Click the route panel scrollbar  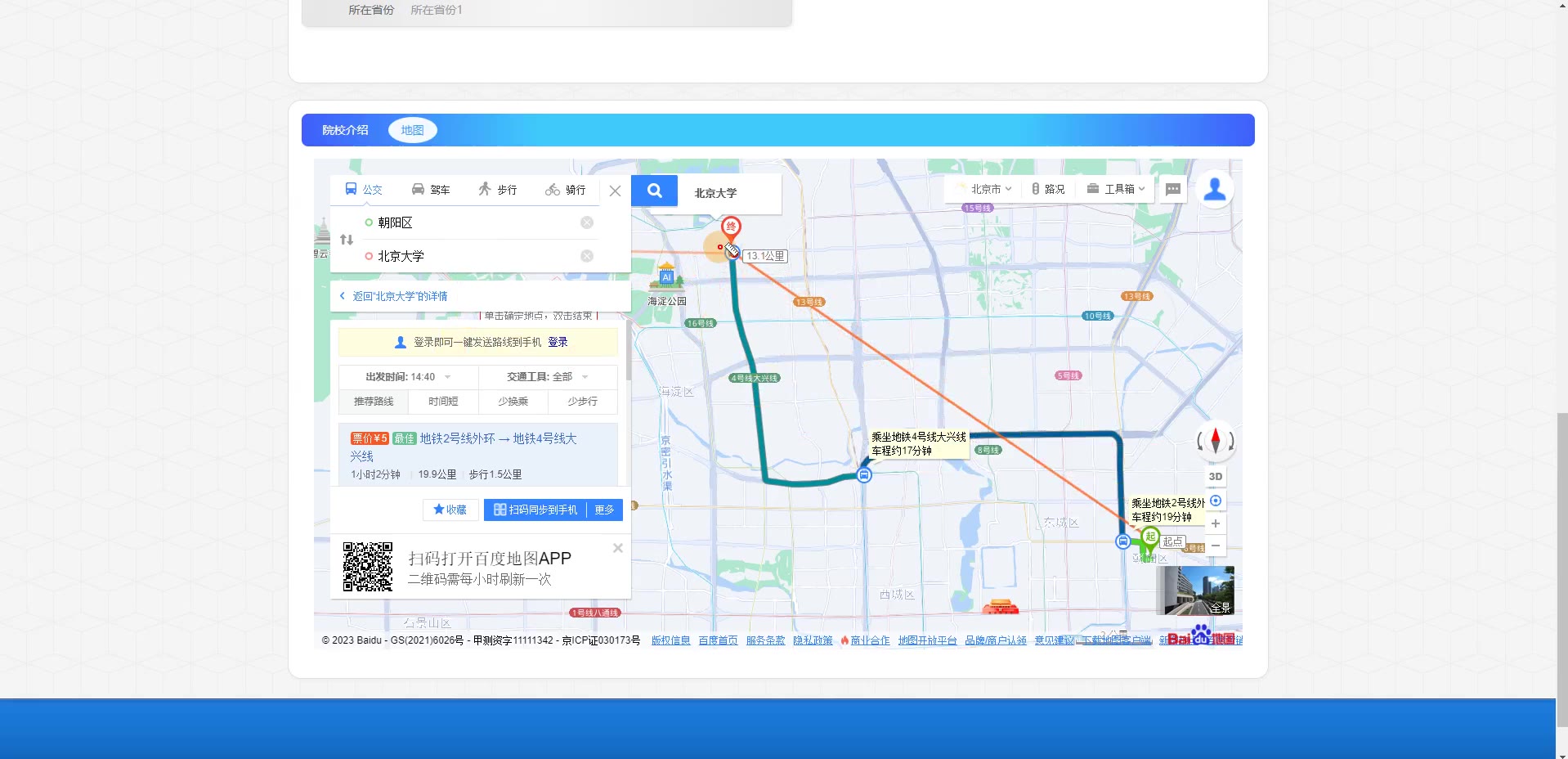click(x=628, y=352)
